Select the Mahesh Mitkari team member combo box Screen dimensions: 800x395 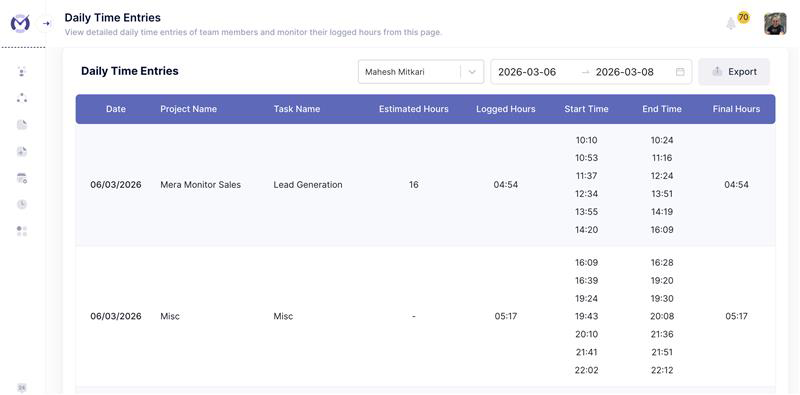point(421,72)
